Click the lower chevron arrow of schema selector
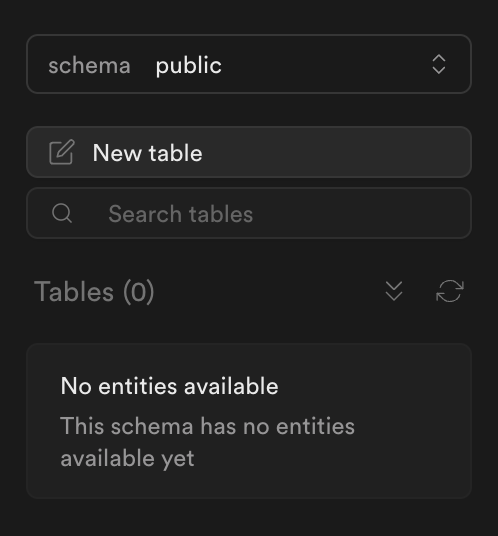Image resolution: width=498 pixels, height=536 pixels. [x=439, y=70]
